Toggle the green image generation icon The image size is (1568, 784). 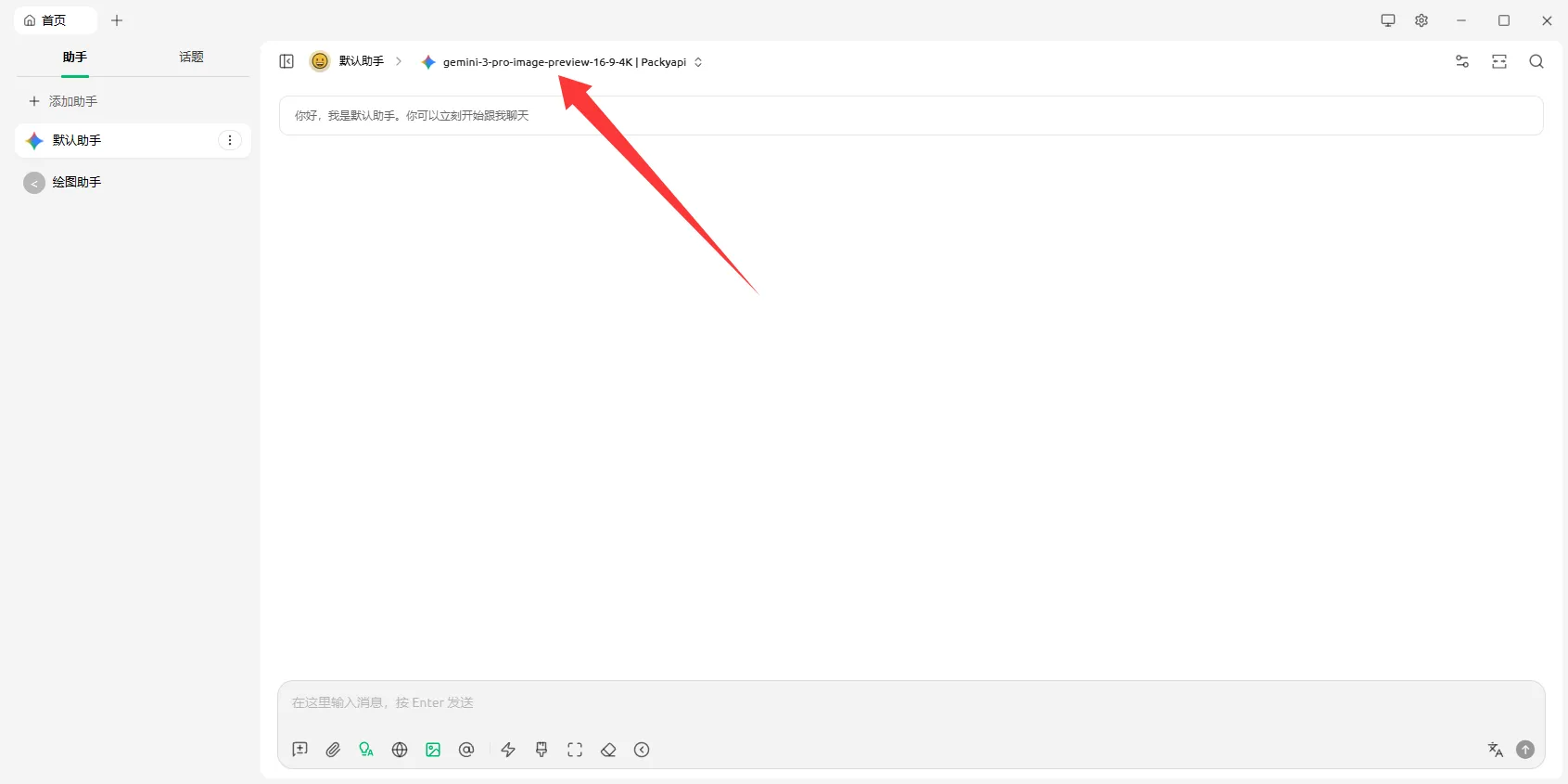click(433, 750)
